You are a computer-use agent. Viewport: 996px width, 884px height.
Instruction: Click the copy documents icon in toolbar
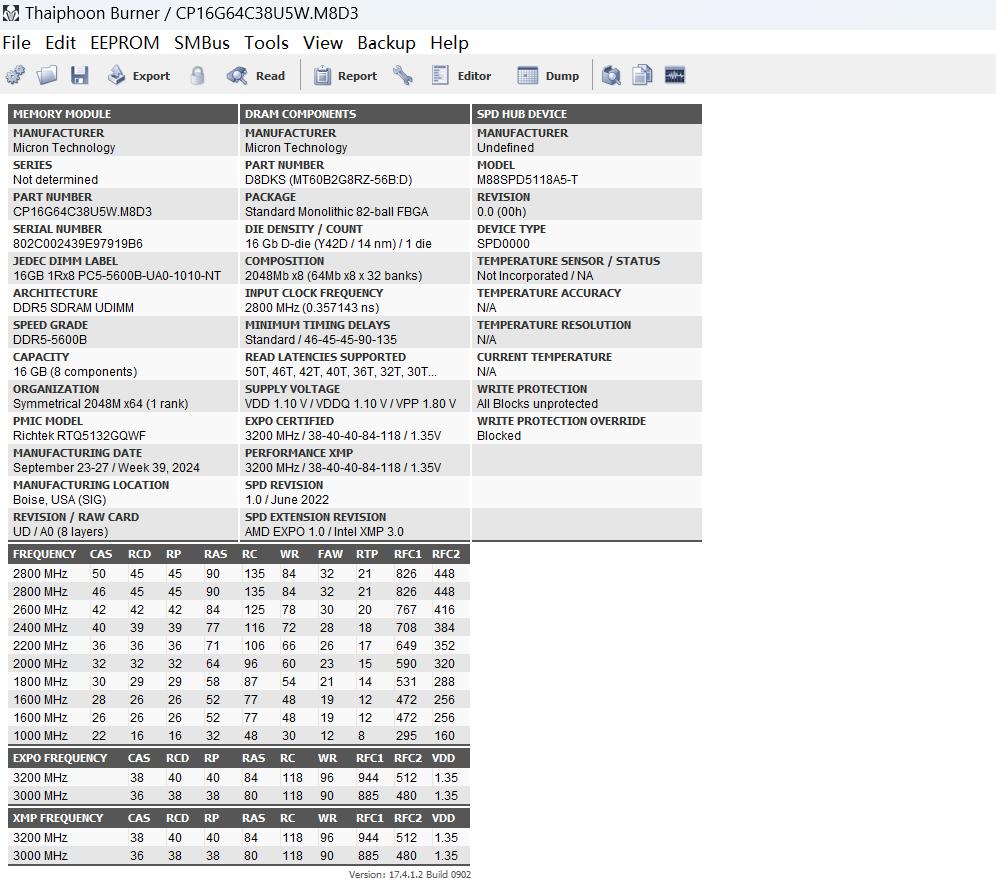tap(643, 76)
